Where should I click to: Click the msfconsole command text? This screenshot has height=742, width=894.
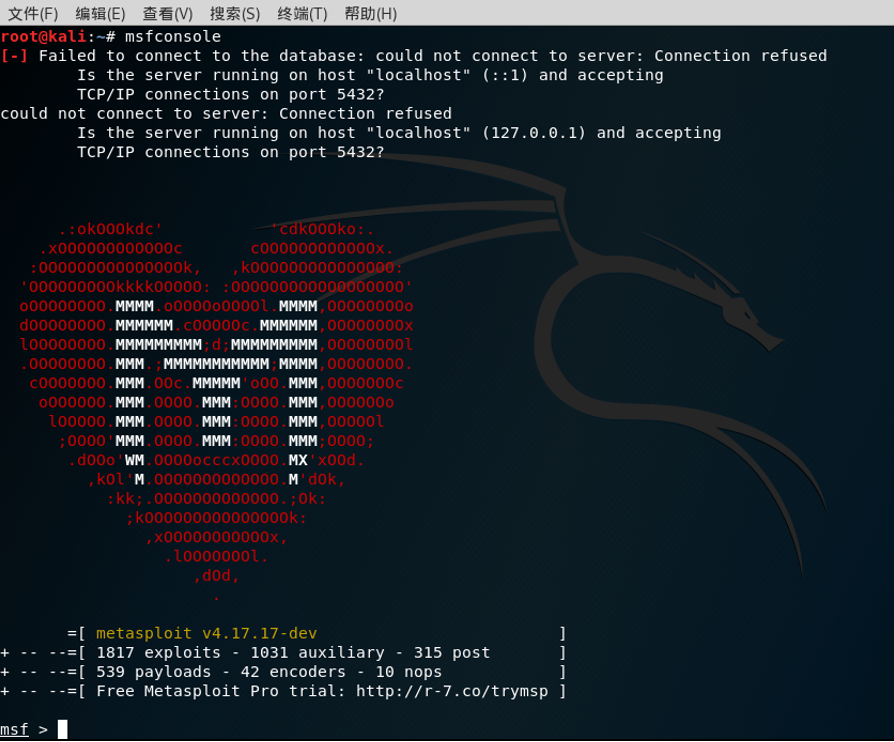tap(173, 37)
